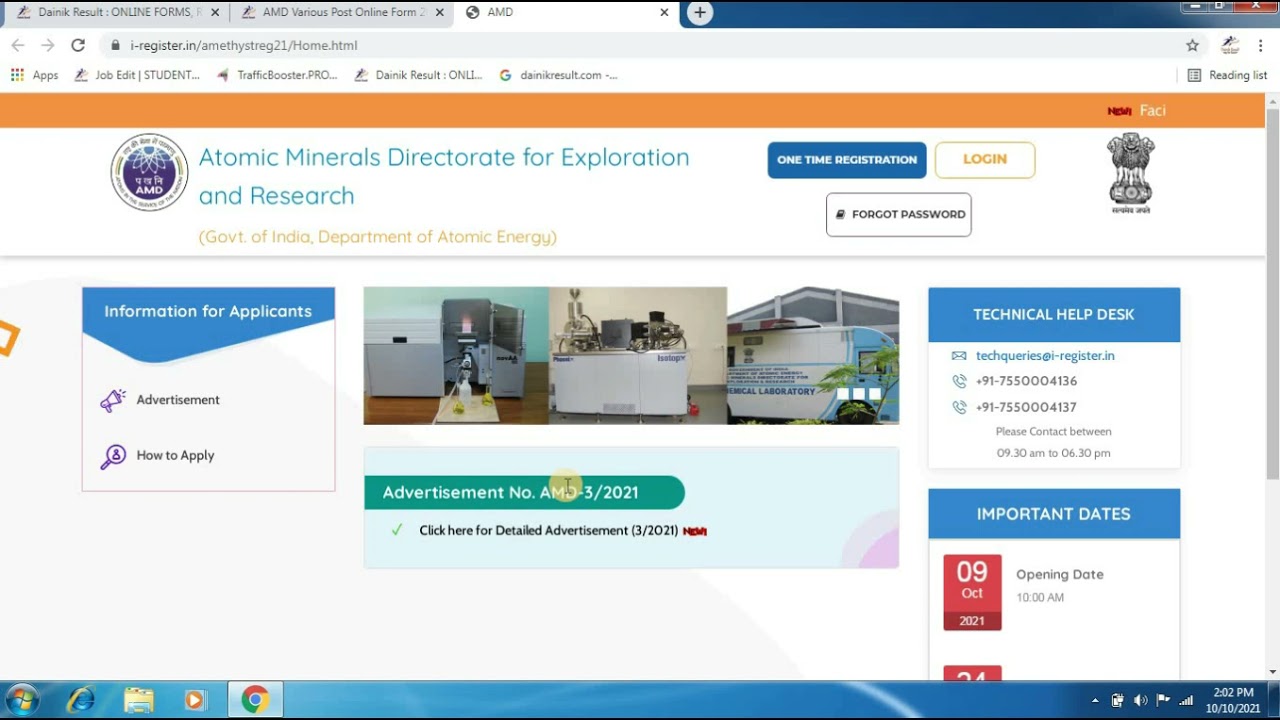
Task: Click the AMD organization logo
Action: point(149,172)
